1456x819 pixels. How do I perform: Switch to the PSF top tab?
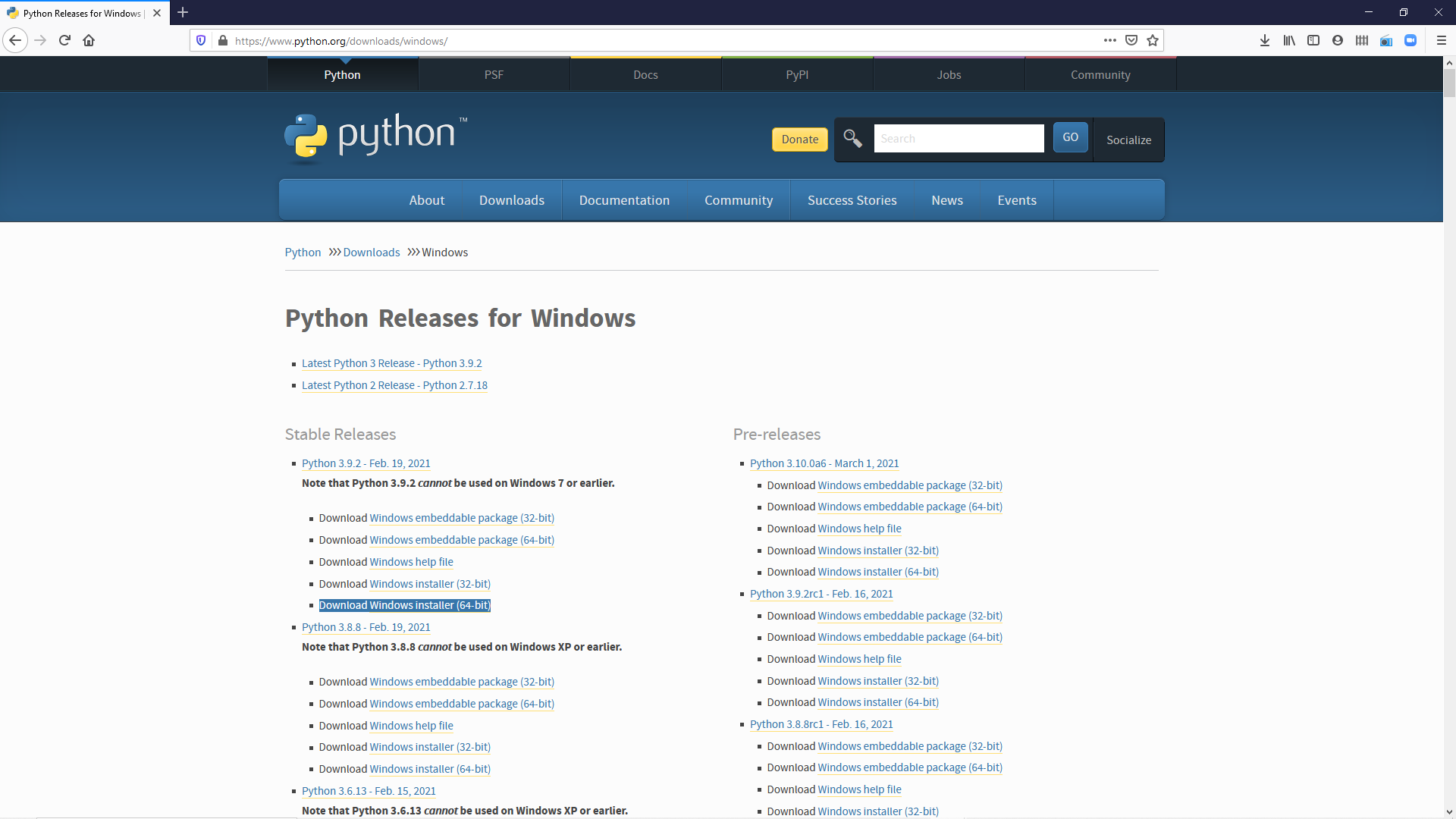(494, 74)
